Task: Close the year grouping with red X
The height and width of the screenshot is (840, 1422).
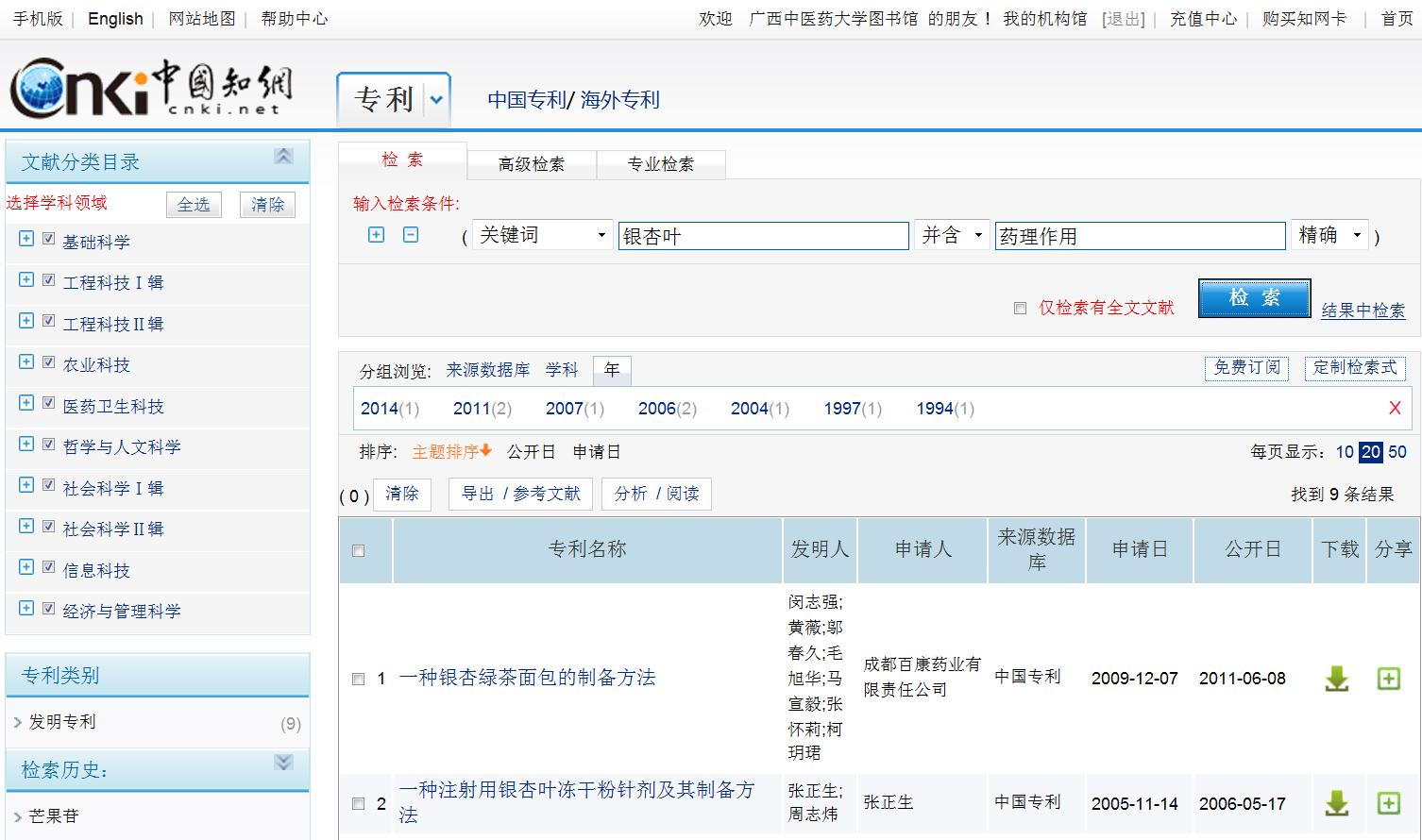Action: pos(1395,408)
